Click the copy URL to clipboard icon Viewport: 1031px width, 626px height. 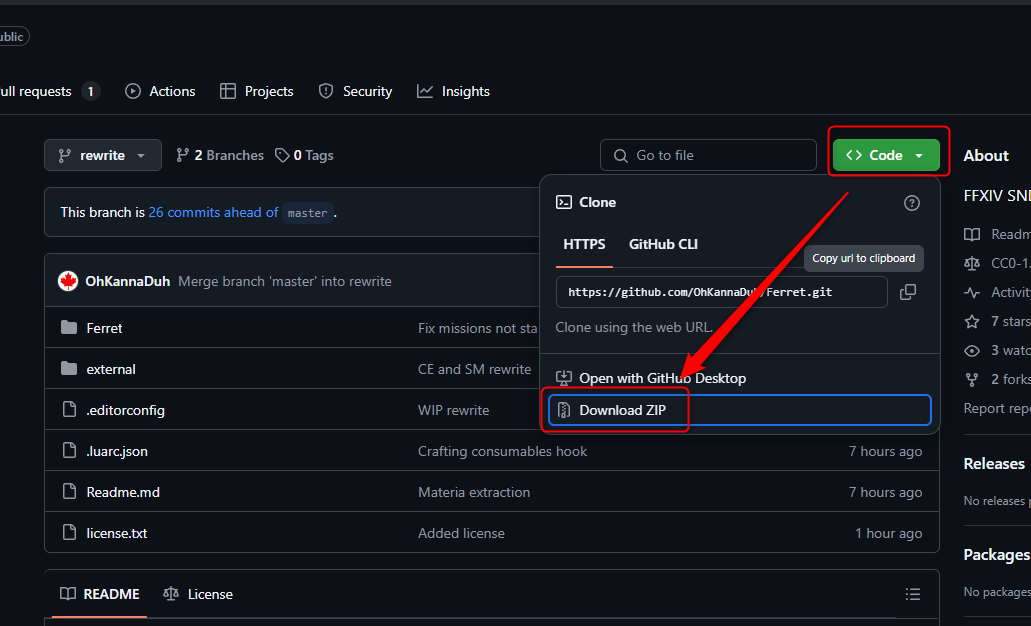(x=908, y=292)
